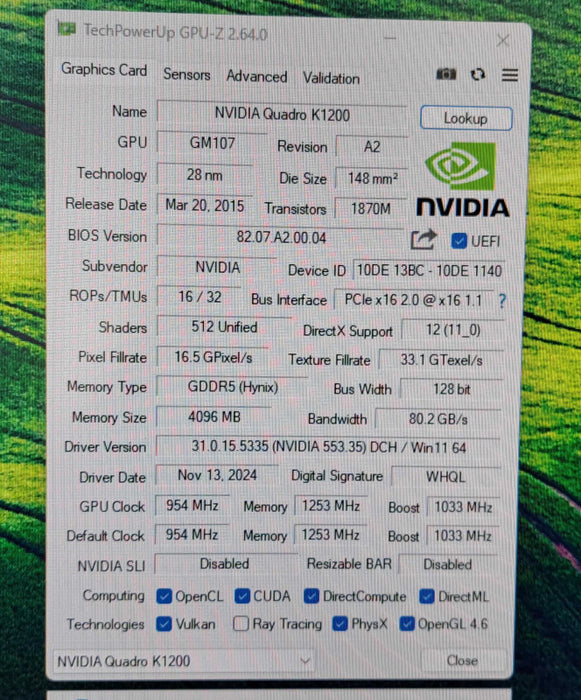Click the GPU Clock row Memory 1253 MHz field
This screenshot has width=581, height=700.
(330, 506)
